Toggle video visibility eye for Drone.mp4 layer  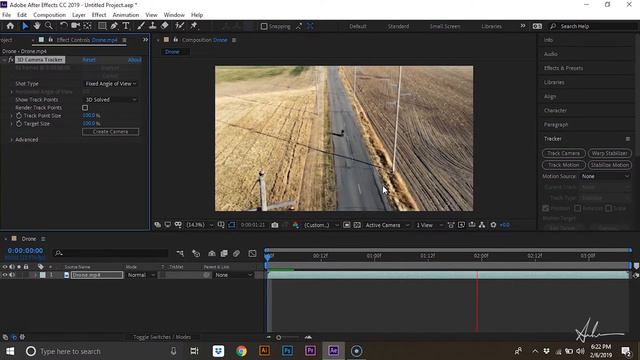pyautogui.click(x=5, y=275)
